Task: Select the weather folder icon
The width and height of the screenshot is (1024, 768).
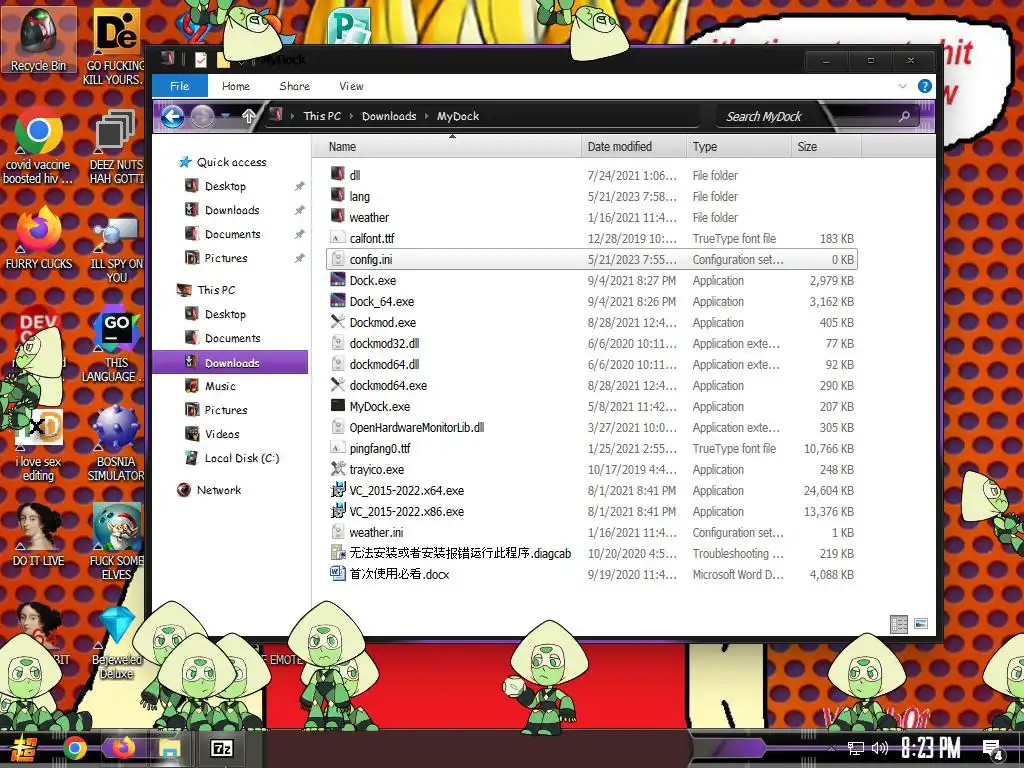Action: pos(338,216)
